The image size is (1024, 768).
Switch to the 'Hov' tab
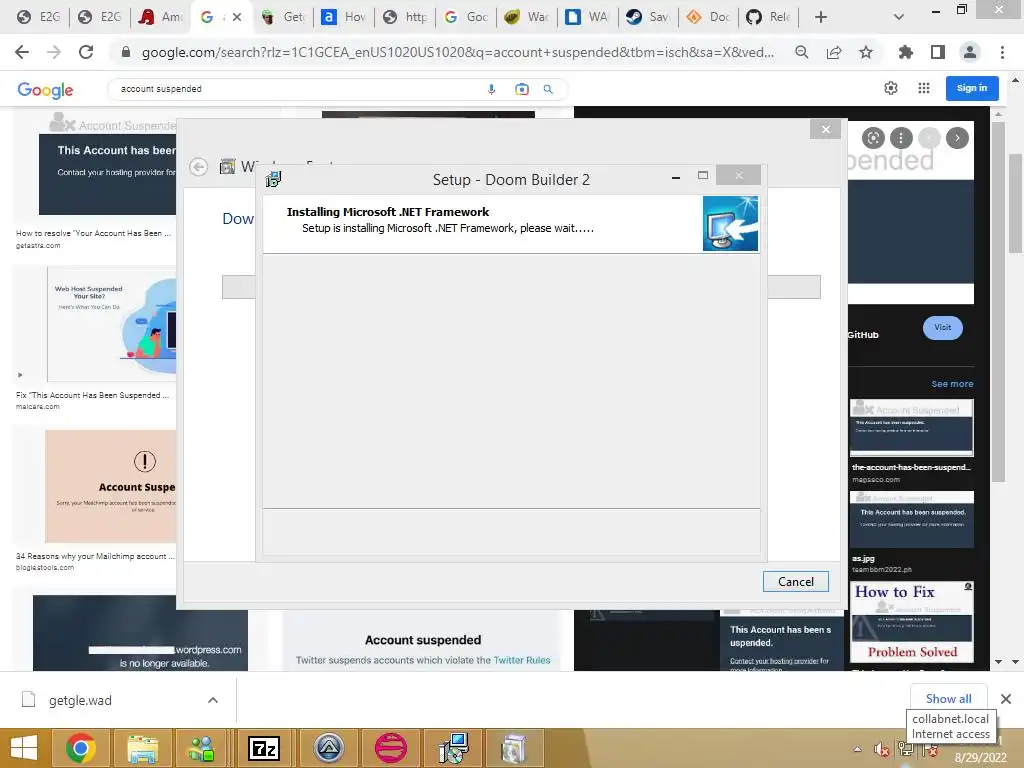click(344, 17)
